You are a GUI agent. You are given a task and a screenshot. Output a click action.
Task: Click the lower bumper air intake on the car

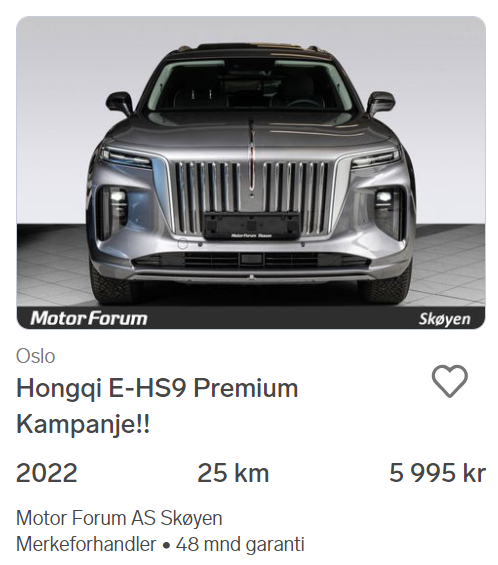[x=252, y=260]
